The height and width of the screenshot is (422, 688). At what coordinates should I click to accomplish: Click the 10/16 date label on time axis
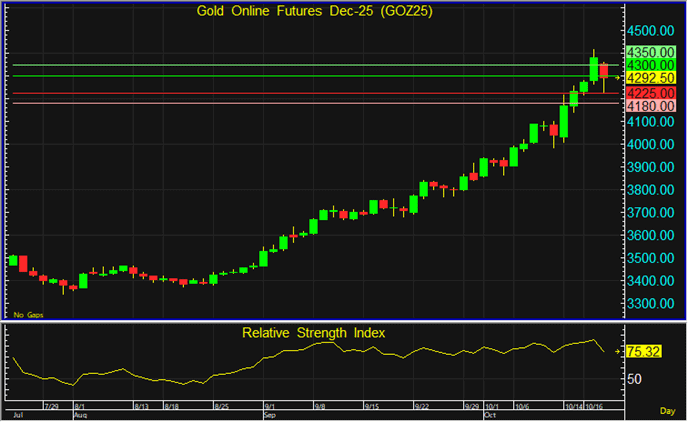(x=596, y=406)
